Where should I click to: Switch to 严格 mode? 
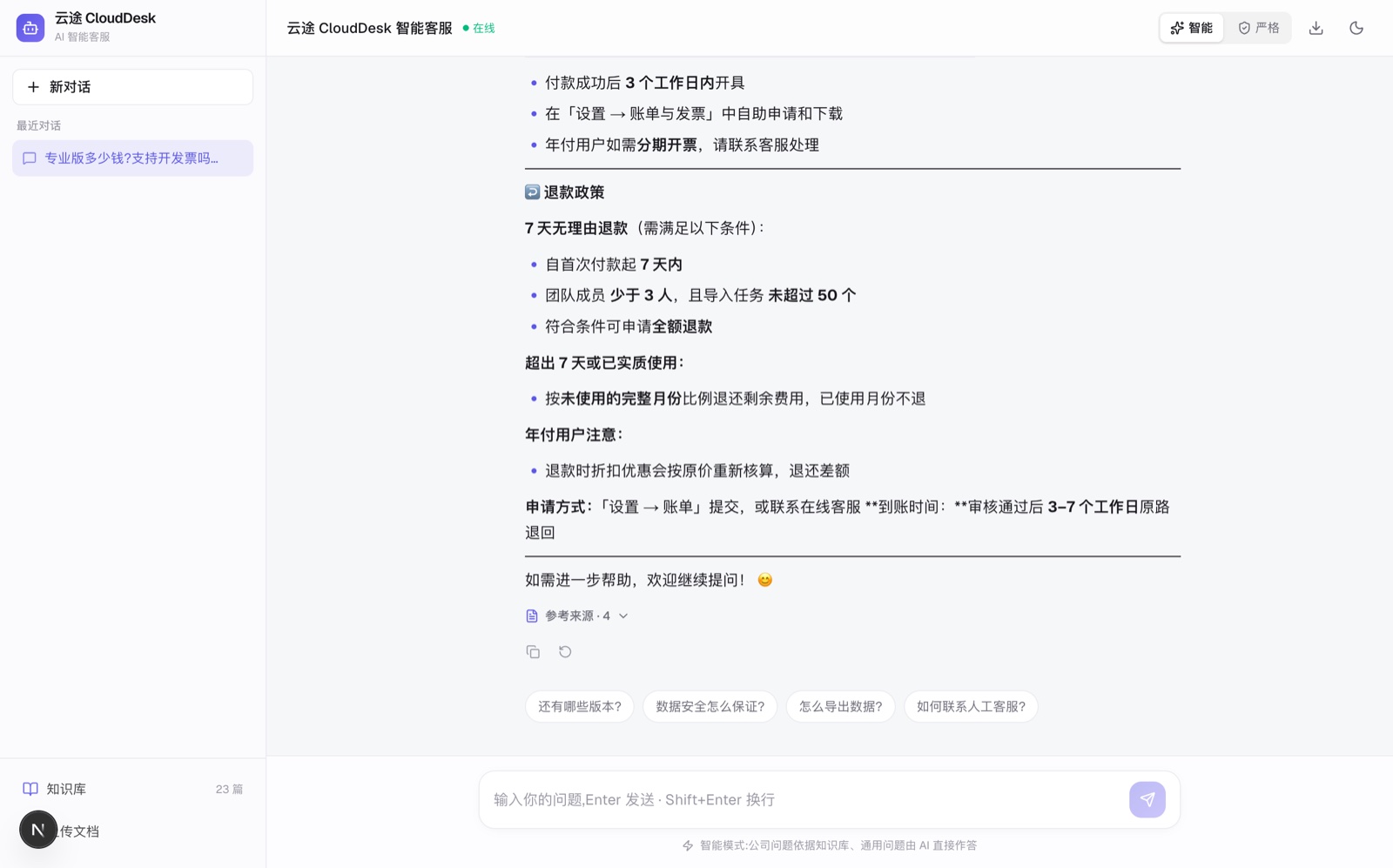click(x=1258, y=28)
